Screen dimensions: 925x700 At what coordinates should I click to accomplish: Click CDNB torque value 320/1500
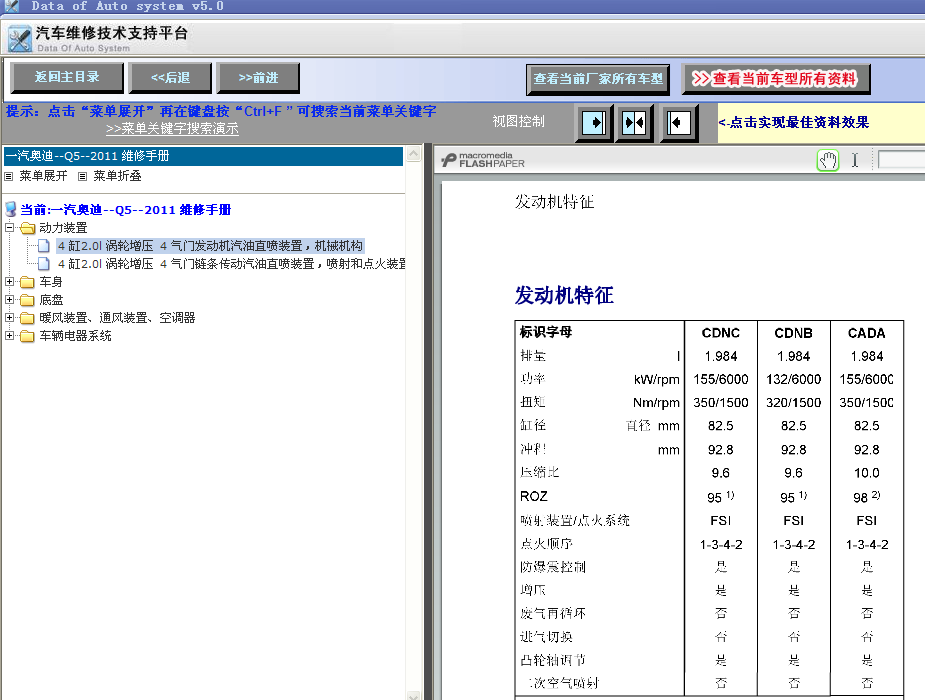[793, 403]
